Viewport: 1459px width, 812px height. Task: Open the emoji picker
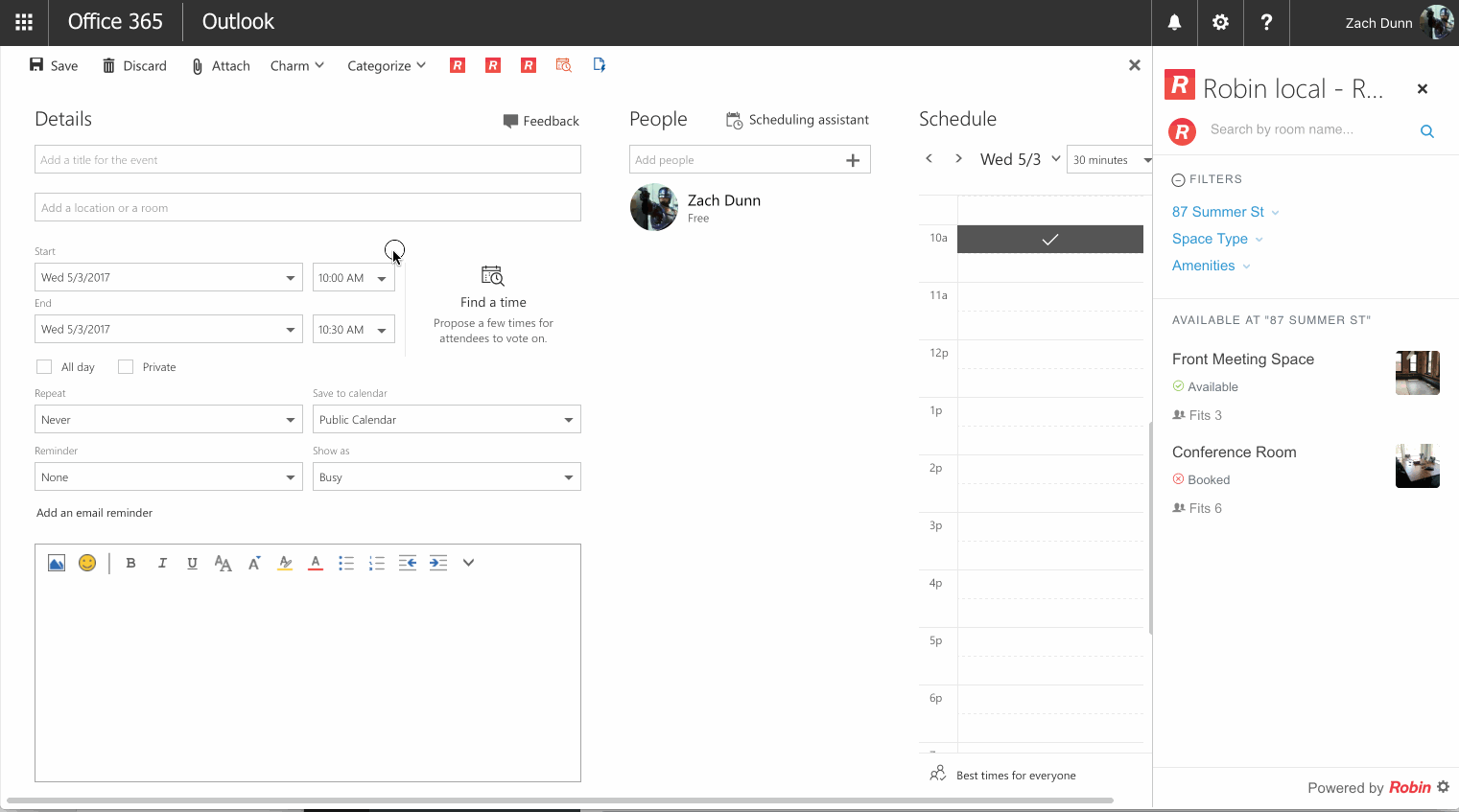point(87,563)
